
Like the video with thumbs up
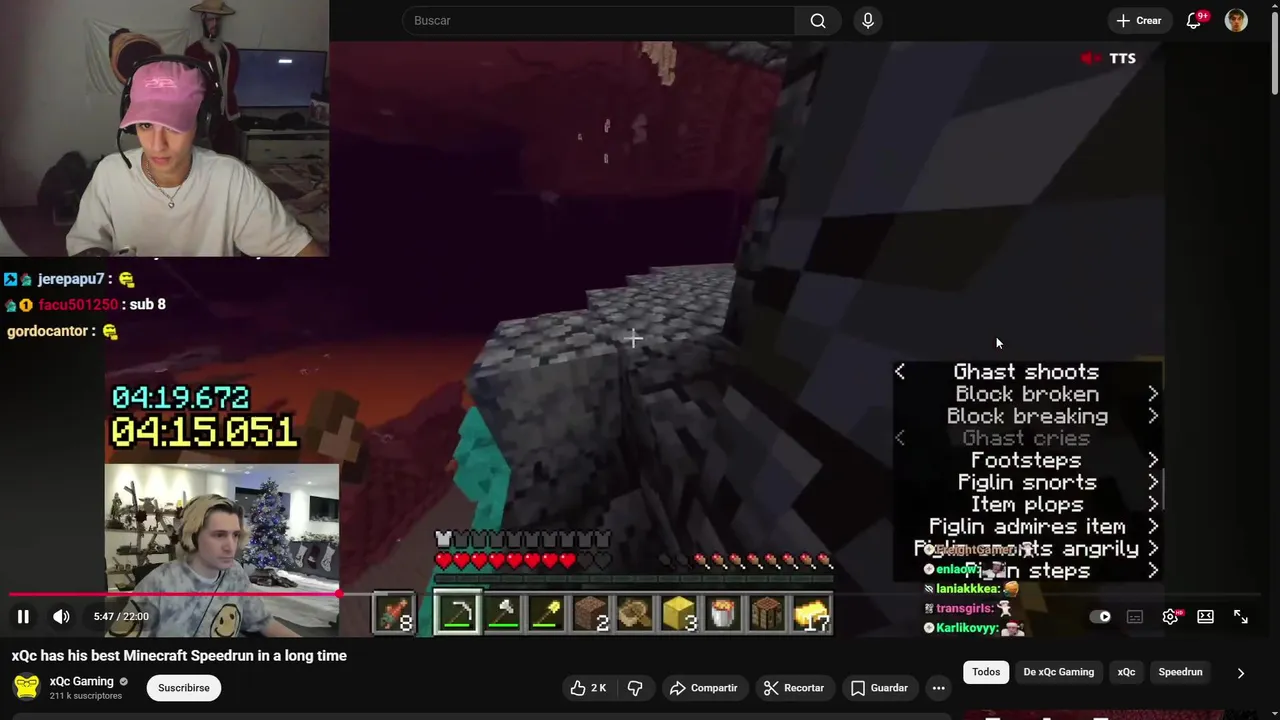(588, 688)
